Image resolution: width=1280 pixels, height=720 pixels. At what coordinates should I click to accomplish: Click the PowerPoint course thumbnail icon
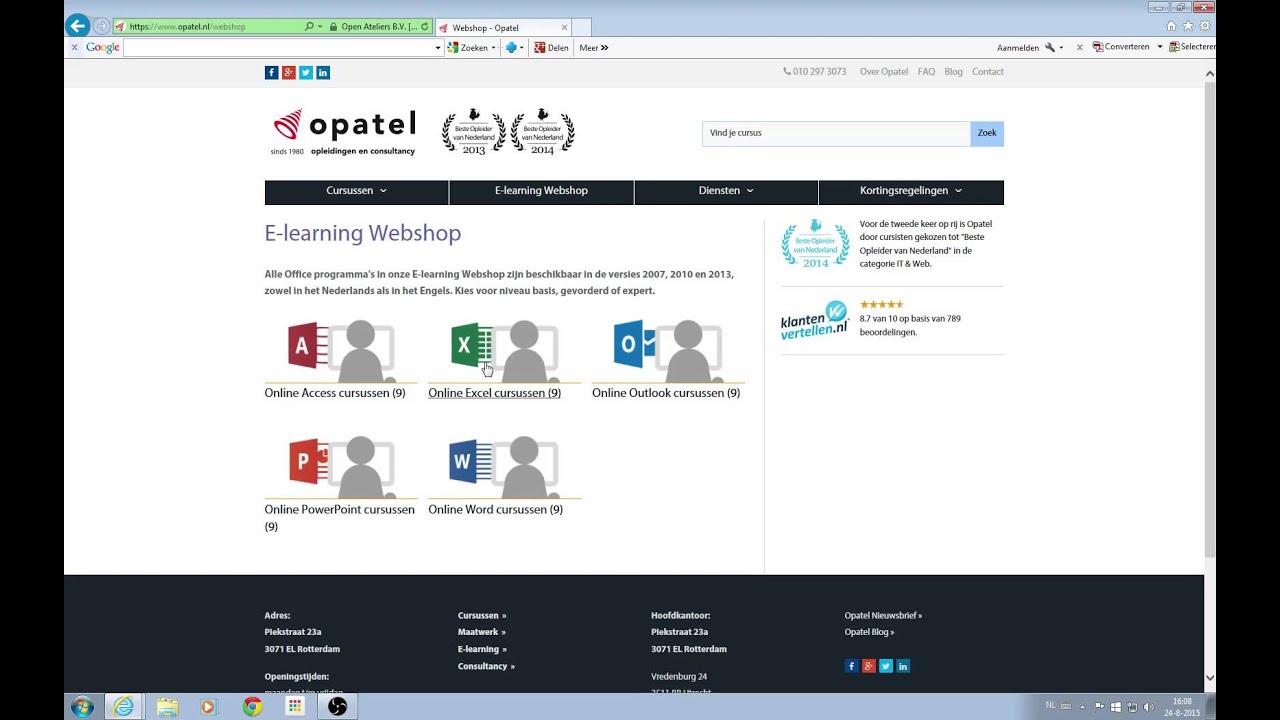340,466
